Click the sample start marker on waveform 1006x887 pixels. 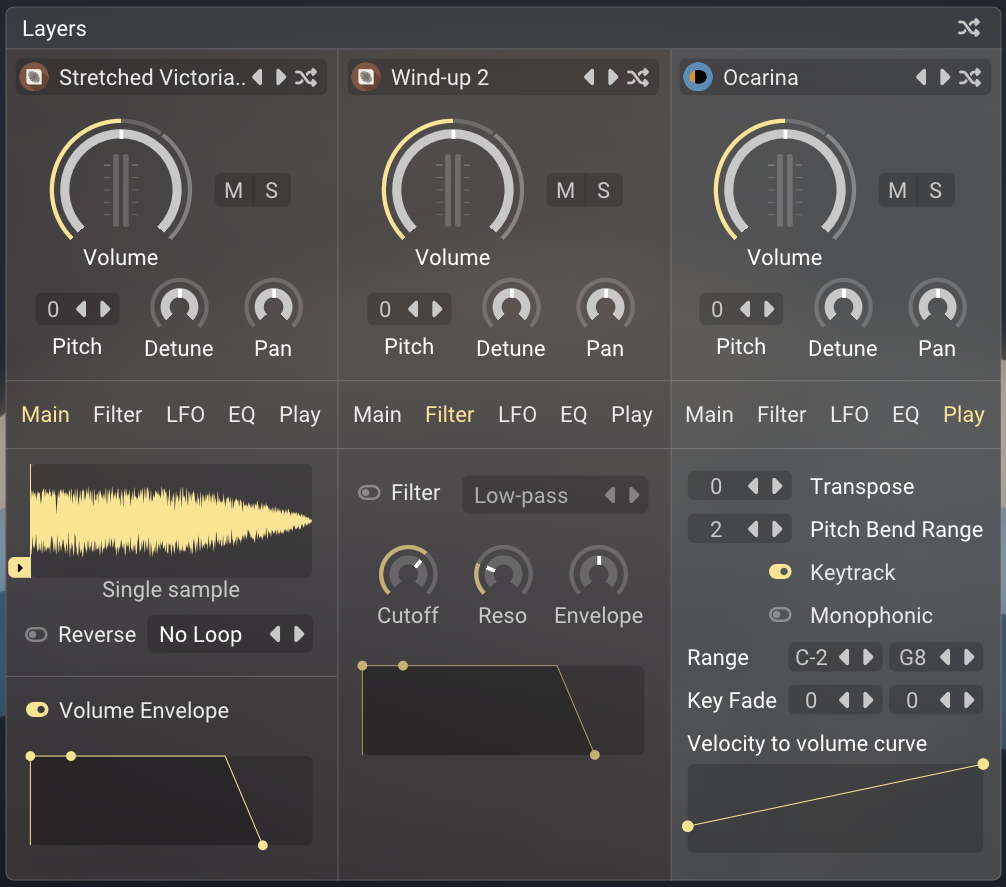pos(19,568)
